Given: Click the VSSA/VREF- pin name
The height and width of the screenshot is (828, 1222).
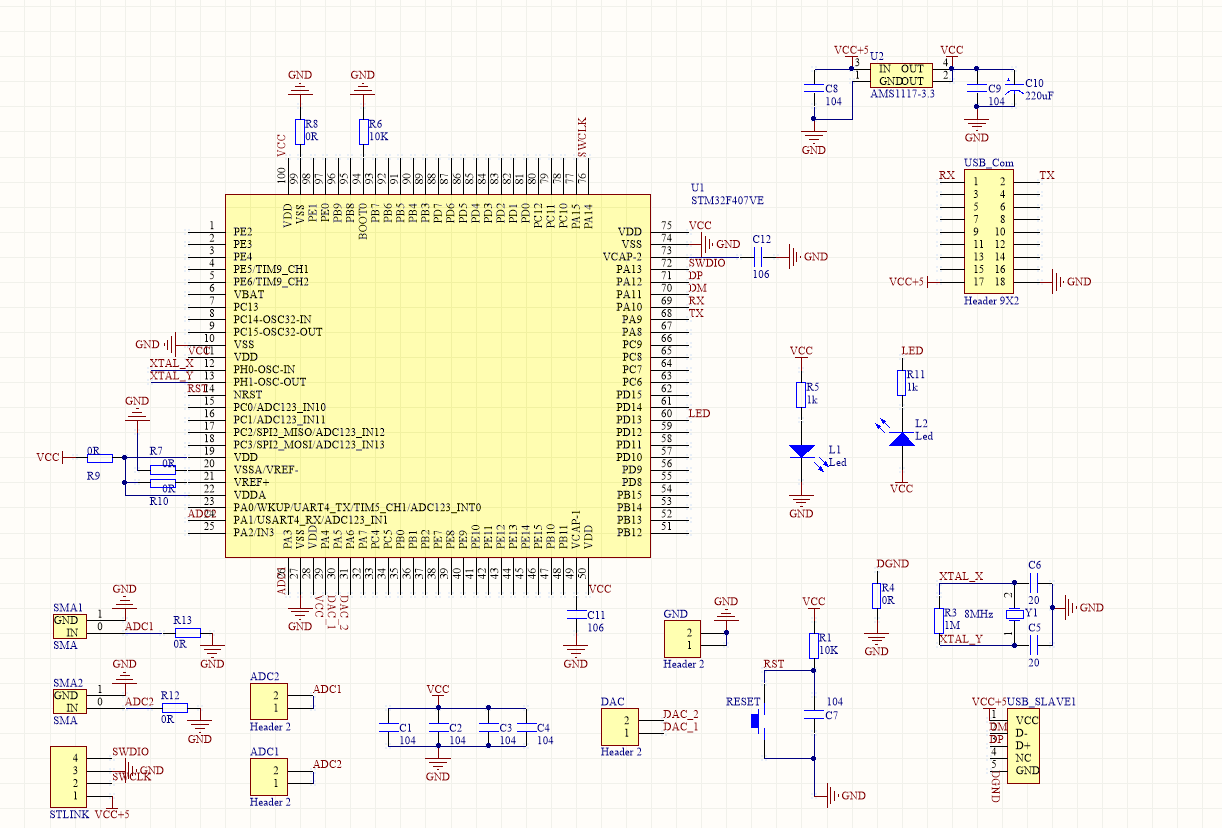Looking at the screenshot, I should pyautogui.click(x=266, y=469).
